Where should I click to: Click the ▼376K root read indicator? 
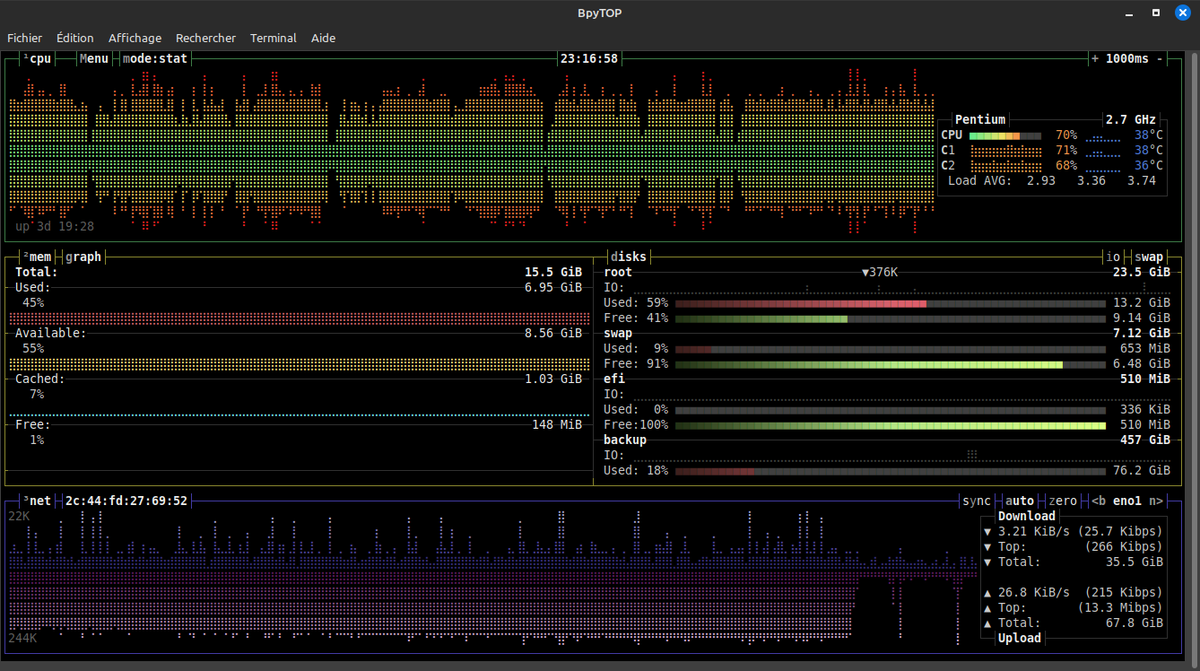880,272
